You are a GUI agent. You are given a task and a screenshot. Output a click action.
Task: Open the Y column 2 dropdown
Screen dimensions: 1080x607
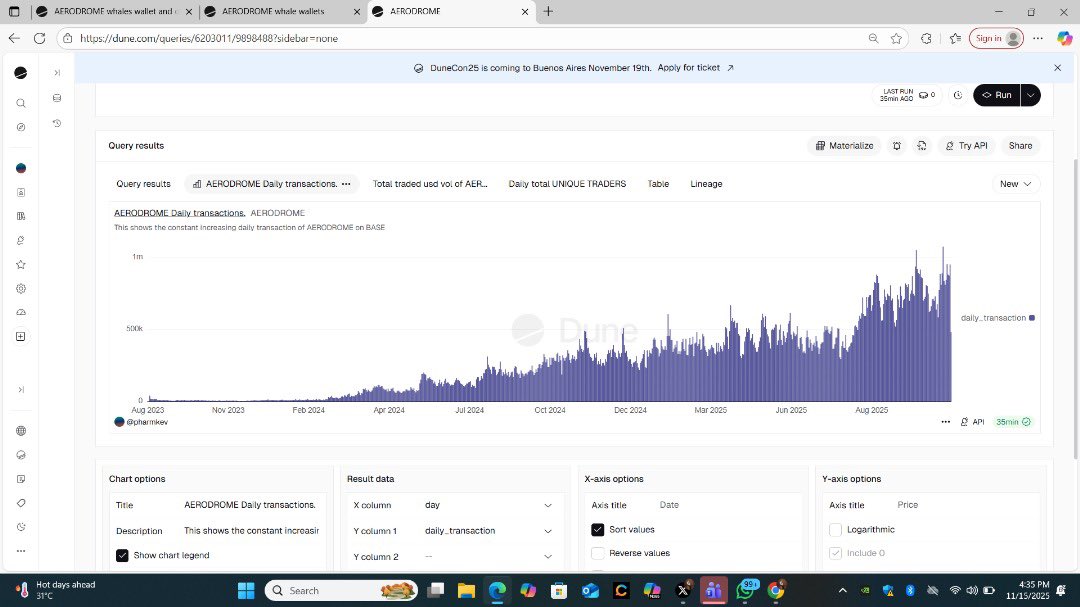[488, 557]
